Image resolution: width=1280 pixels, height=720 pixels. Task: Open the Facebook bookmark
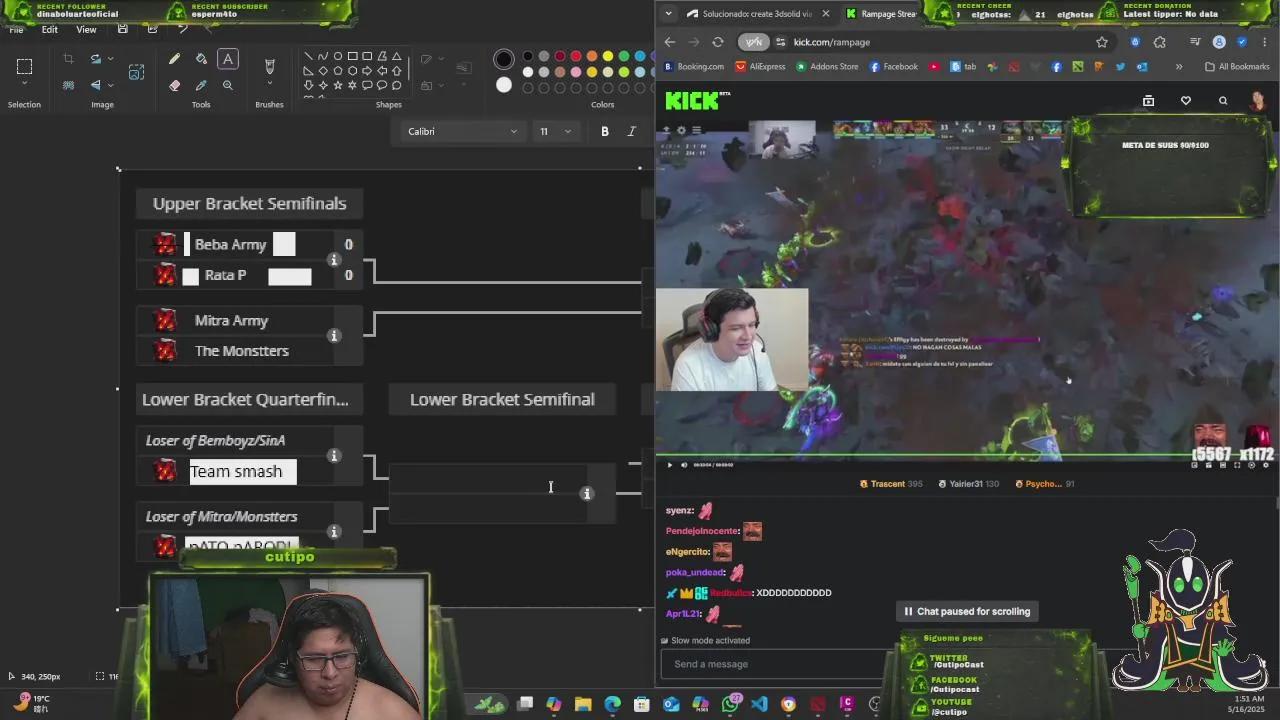coord(893,67)
